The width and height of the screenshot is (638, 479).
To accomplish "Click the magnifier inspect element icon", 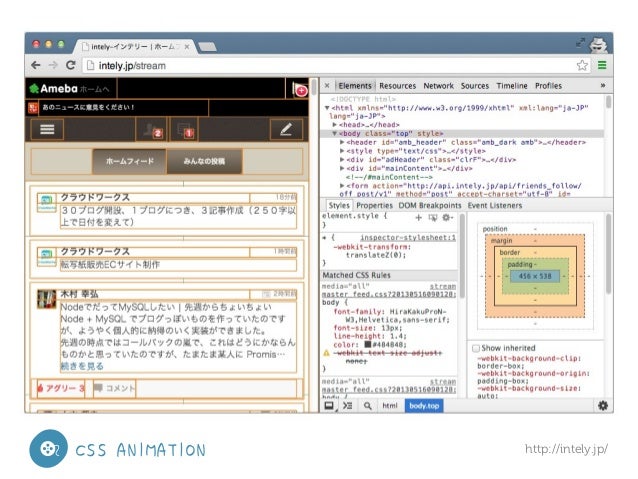I will tap(367, 406).
